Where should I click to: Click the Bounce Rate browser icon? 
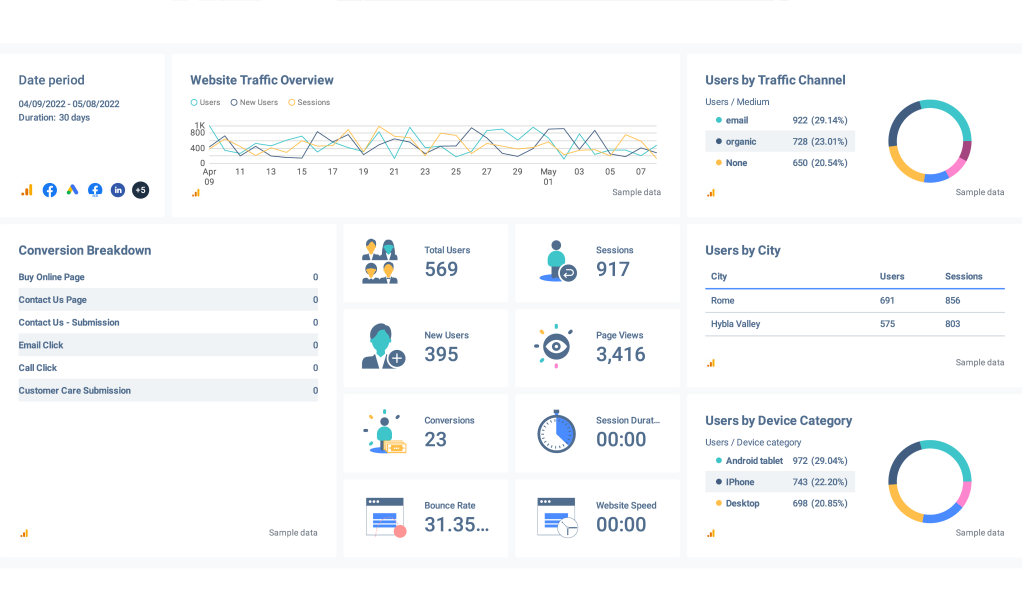coord(385,517)
